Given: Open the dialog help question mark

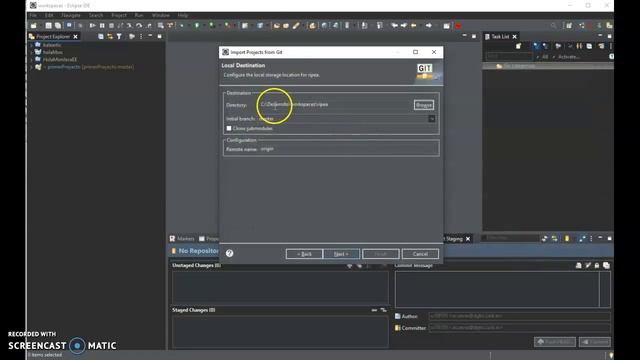Looking at the screenshot, I should 229,253.
